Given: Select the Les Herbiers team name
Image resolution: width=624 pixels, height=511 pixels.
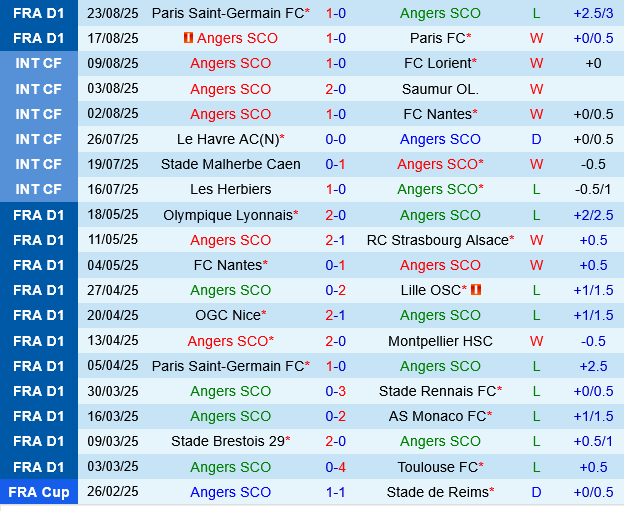Looking at the screenshot, I should [230, 189].
